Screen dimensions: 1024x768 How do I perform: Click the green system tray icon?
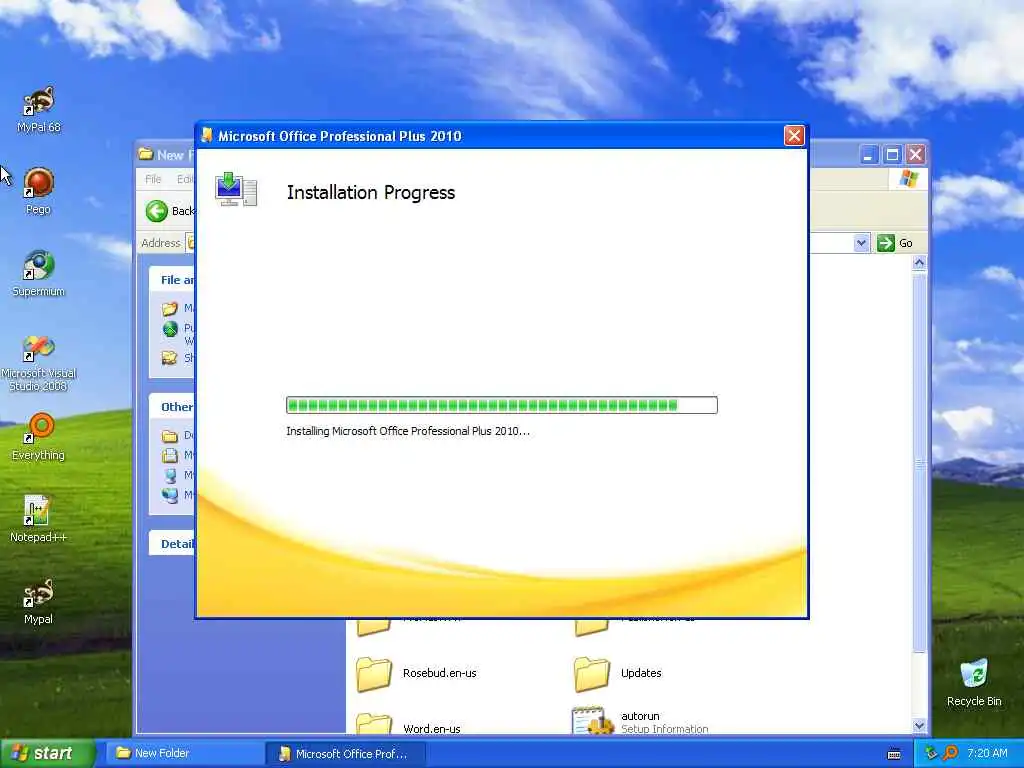click(x=931, y=754)
